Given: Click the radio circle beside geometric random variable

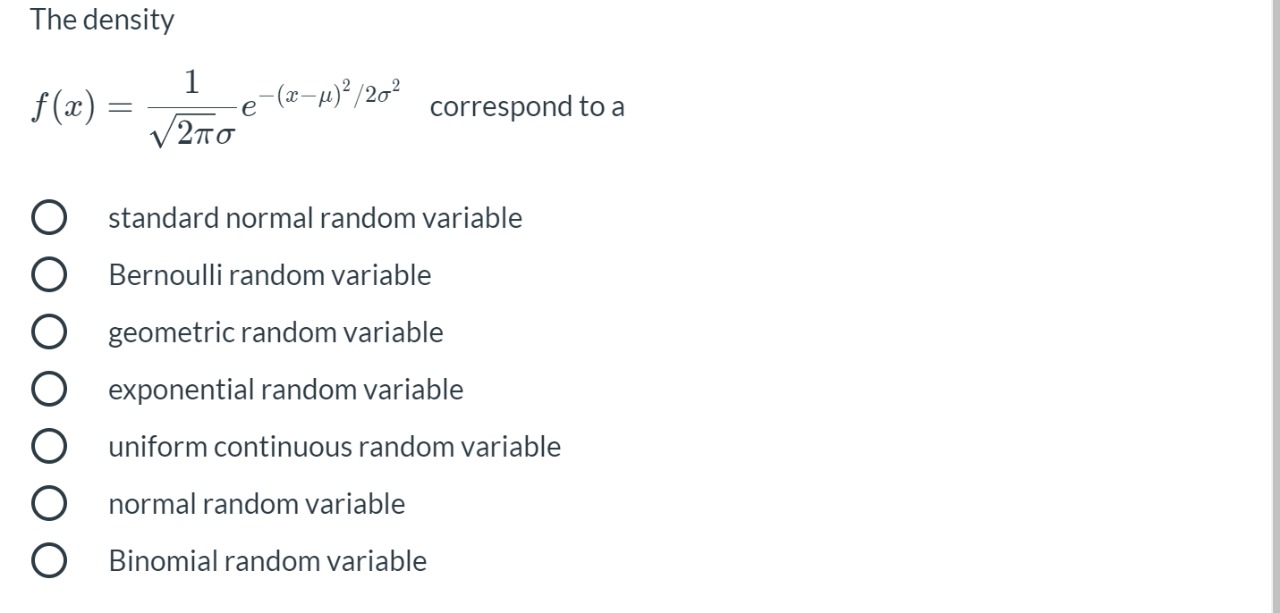Looking at the screenshot, I should pos(49,332).
